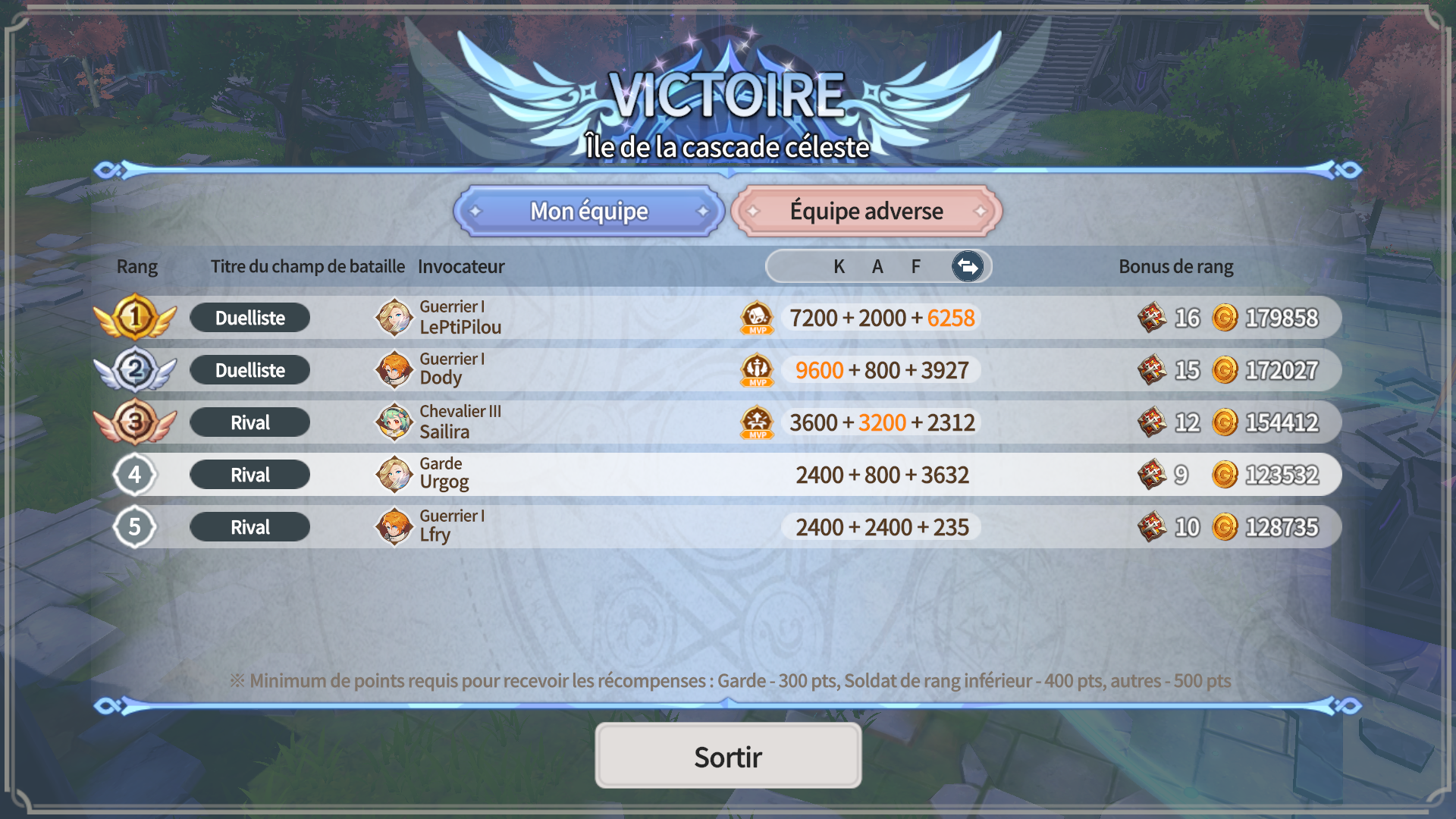The height and width of the screenshot is (819, 1456).
Task: Click the Bonus de rang column header
Action: pyautogui.click(x=1176, y=266)
